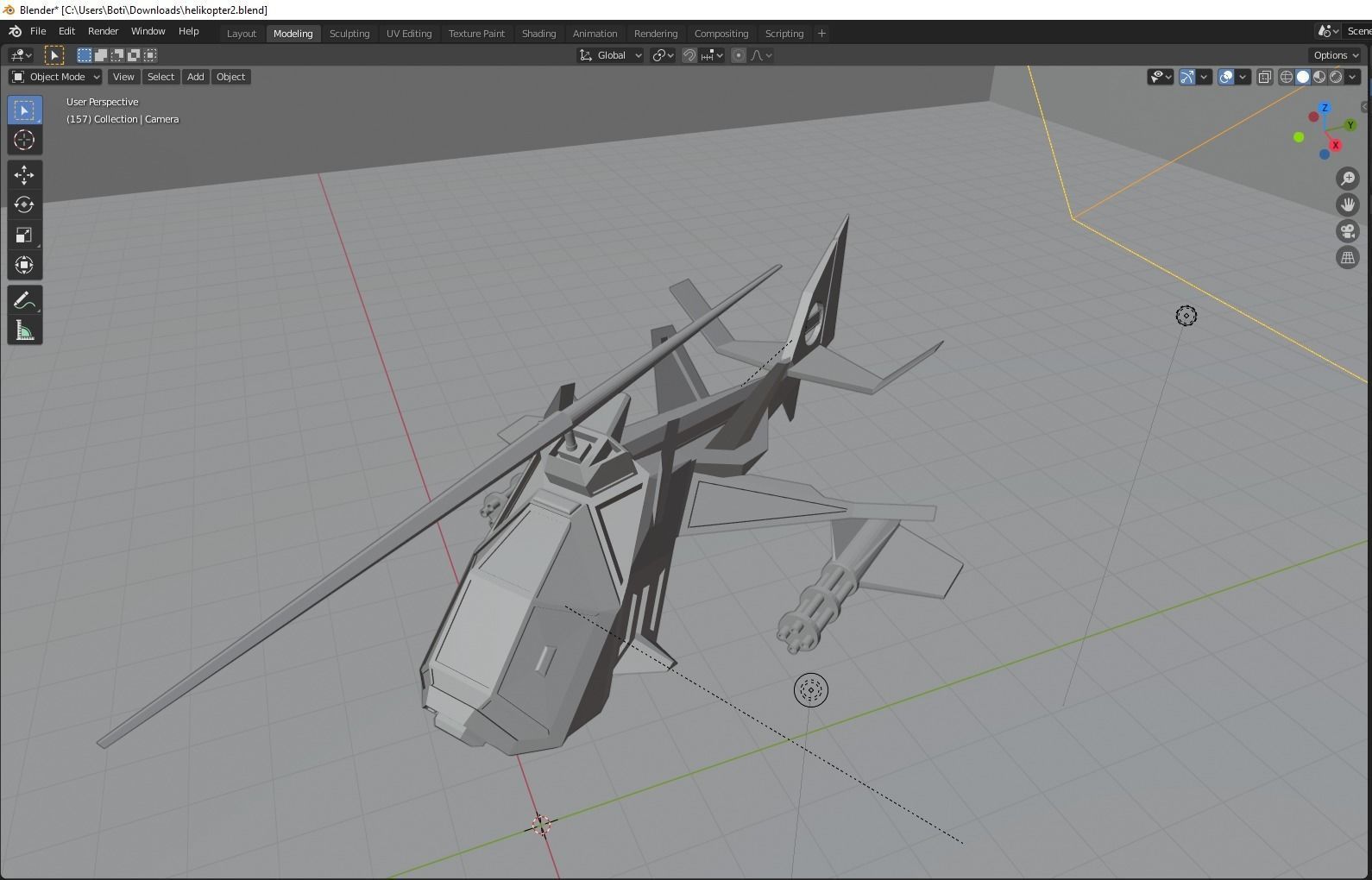Select the Select Box tool in toolbar
This screenshot has height=880, width=1372.
pyautogui.click(x=24, y=110)
